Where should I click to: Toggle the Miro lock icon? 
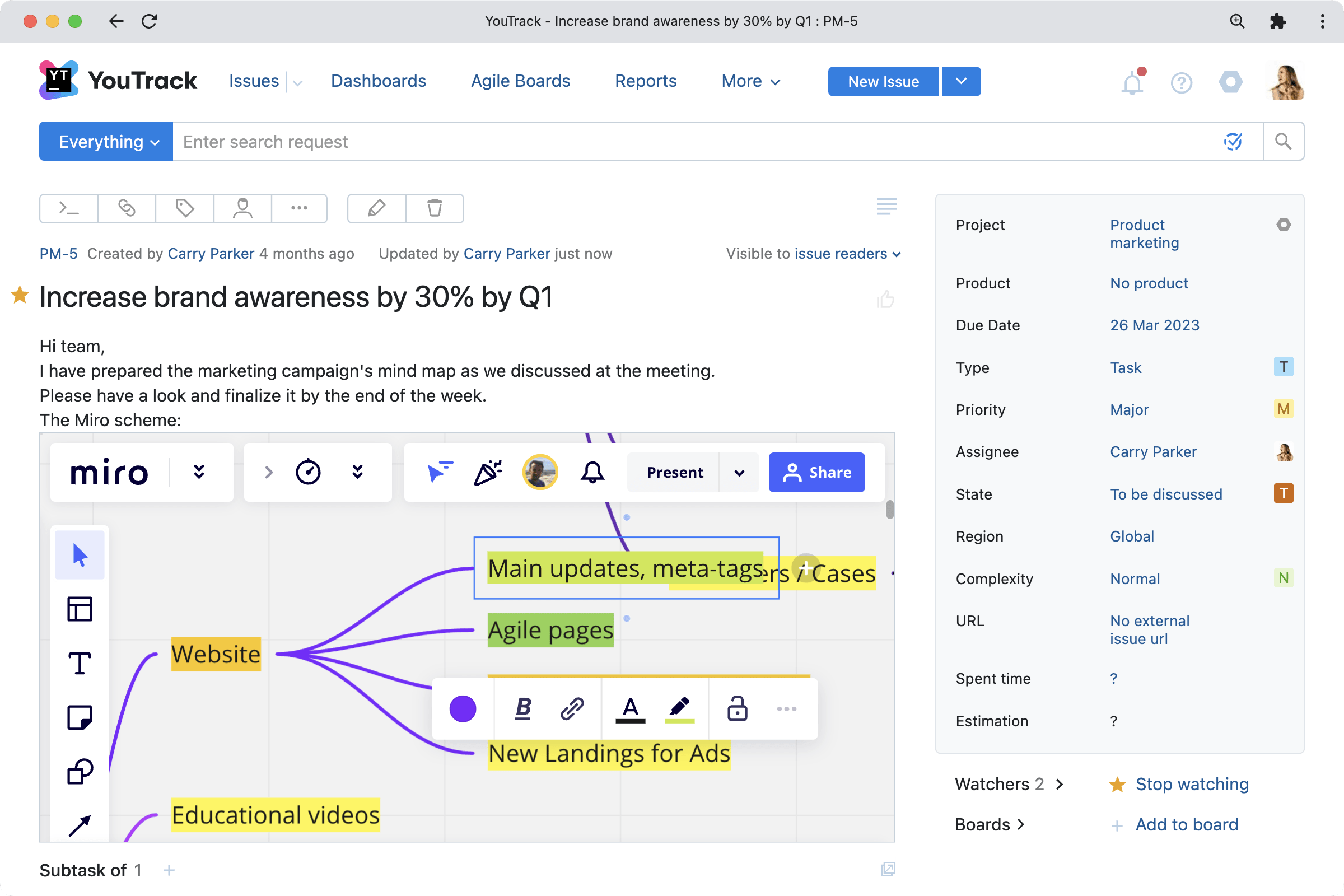click(x=736, y=708)
